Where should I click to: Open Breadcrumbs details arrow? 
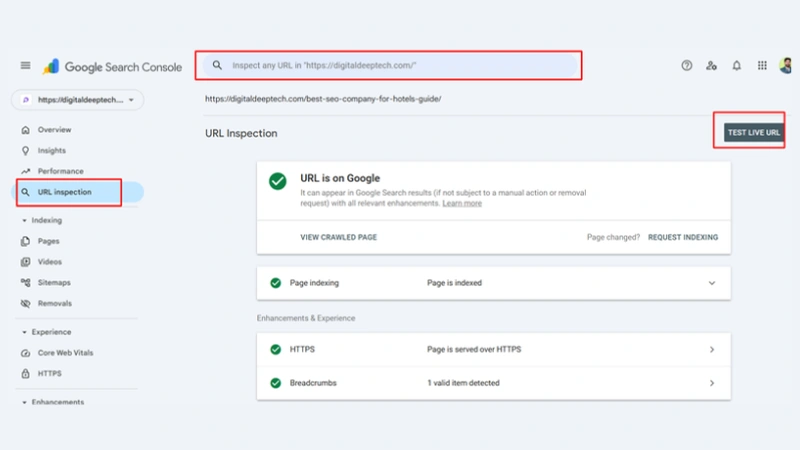click(712, 383)
